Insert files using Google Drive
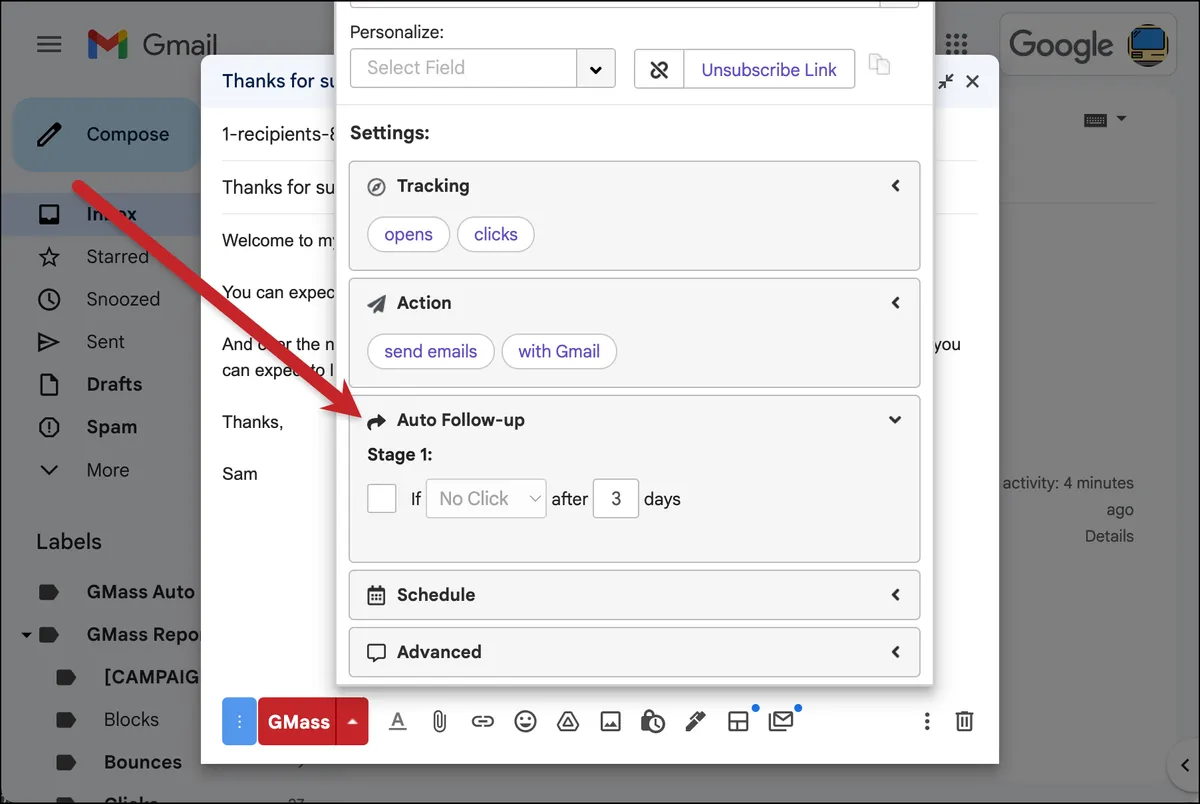Viewport: 1200px width, 804px height. click(568, 721)
